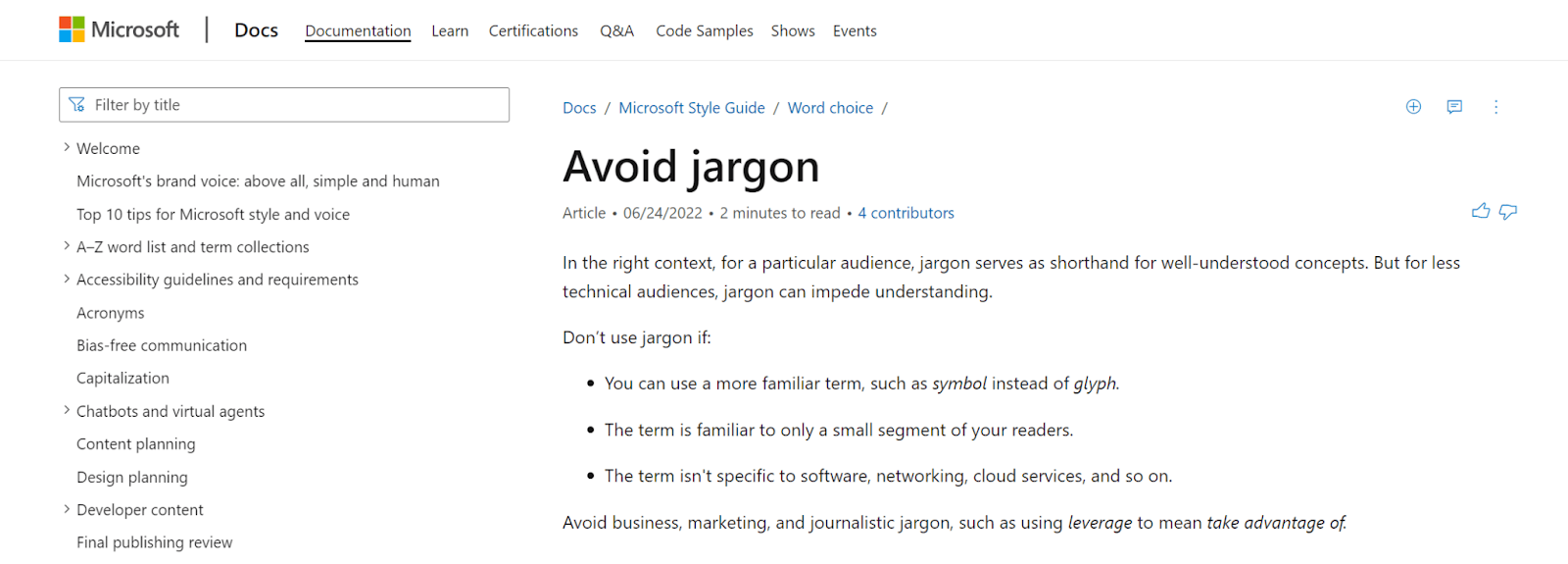Open the more options ellipsis menu
Image resolution: width=1568 pixels, height=564 pixels.
1495,107
